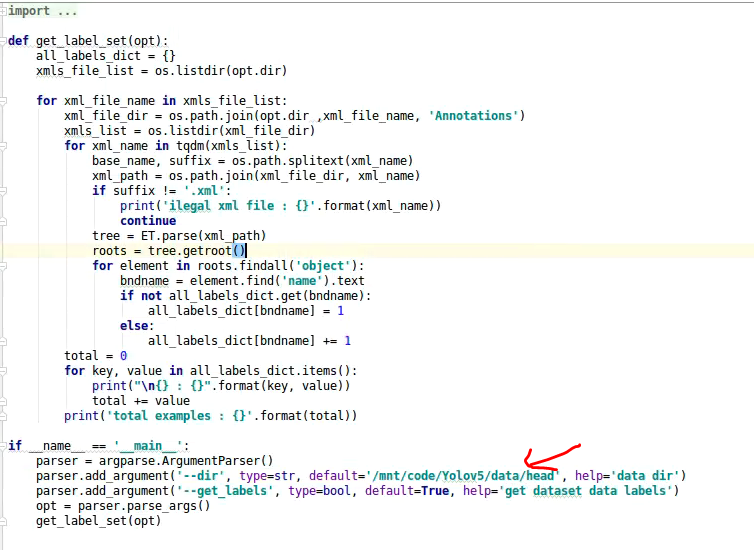Expand the folded 'import ...' block
This screenshot has height=550, width=754.
(x=3, y=11)
